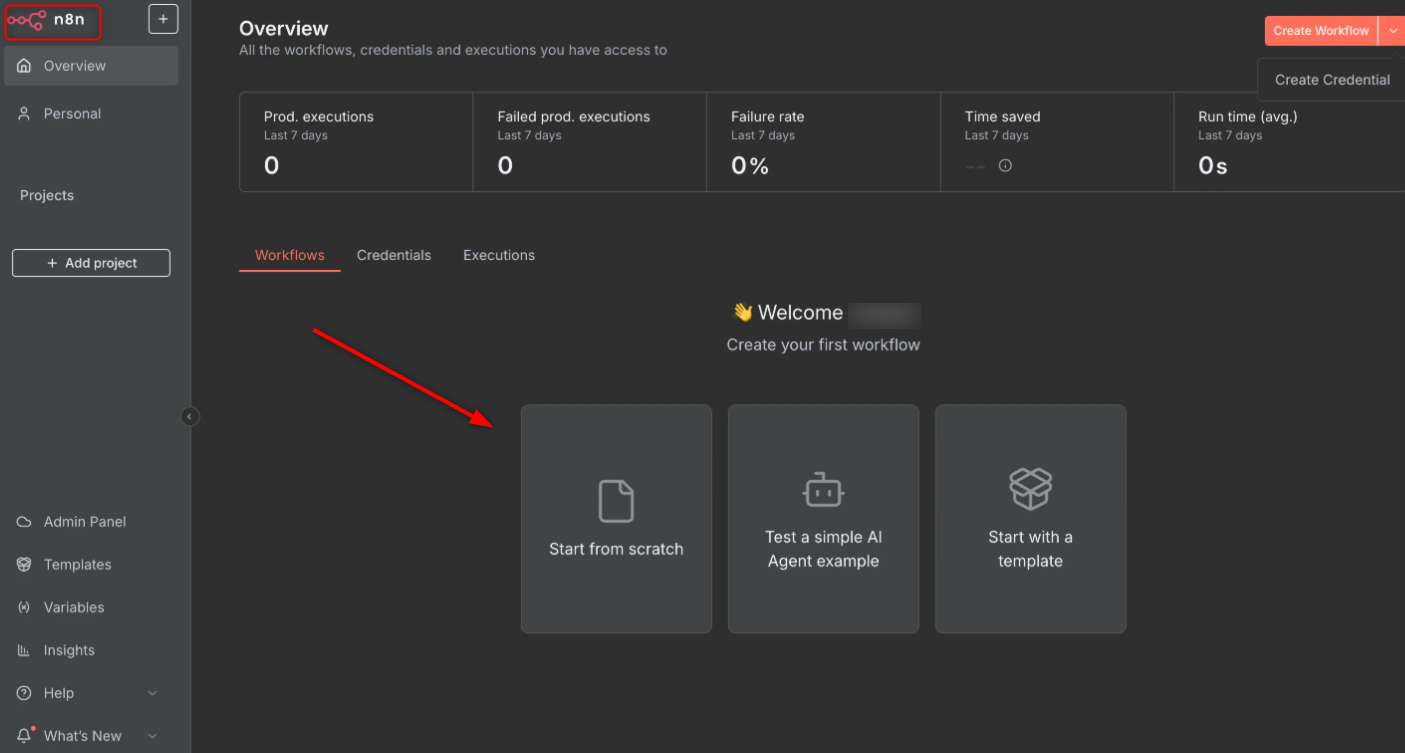
Task: Open the dropdown arrow beside Create Workflow
Action: click(1392, 31)
